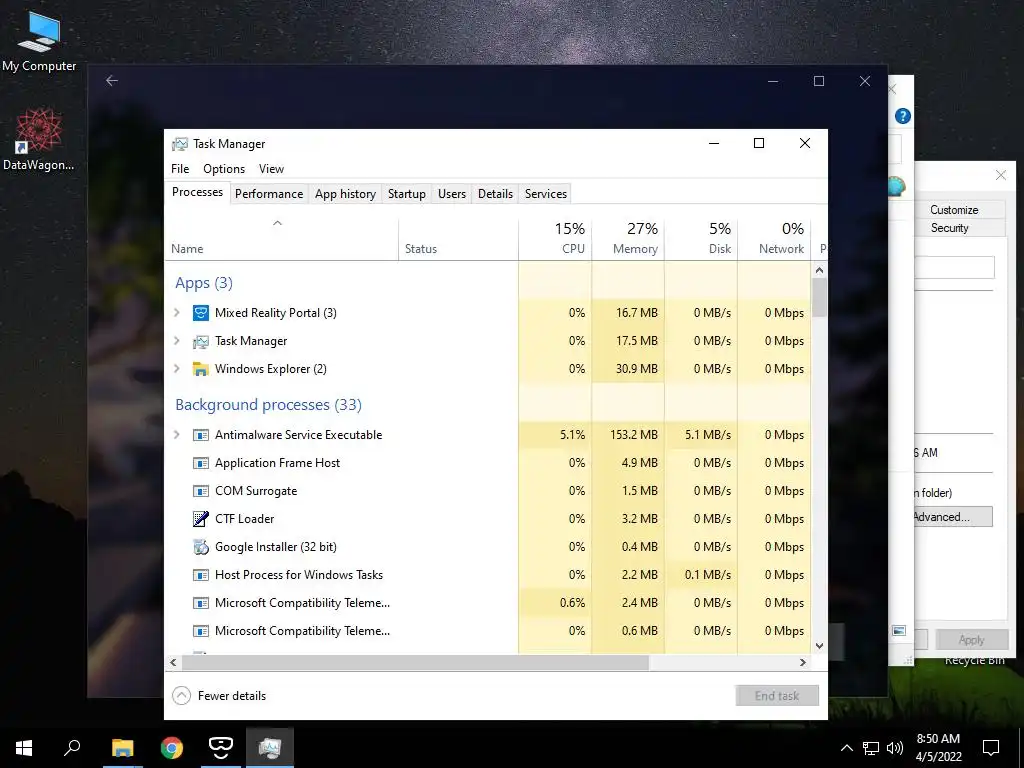Open My Computer desktop icon

(x=39, y=39)
